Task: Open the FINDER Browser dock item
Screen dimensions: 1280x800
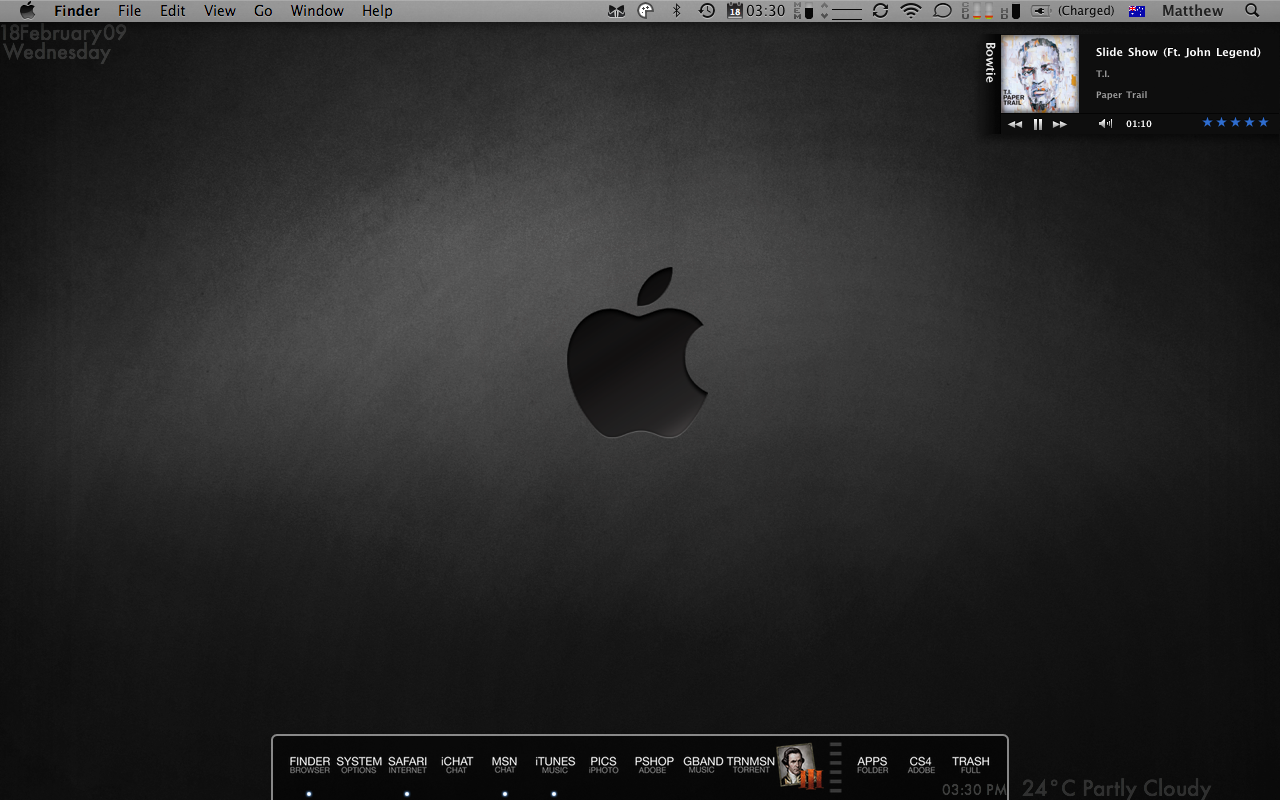Action: [x=309, y=765]
